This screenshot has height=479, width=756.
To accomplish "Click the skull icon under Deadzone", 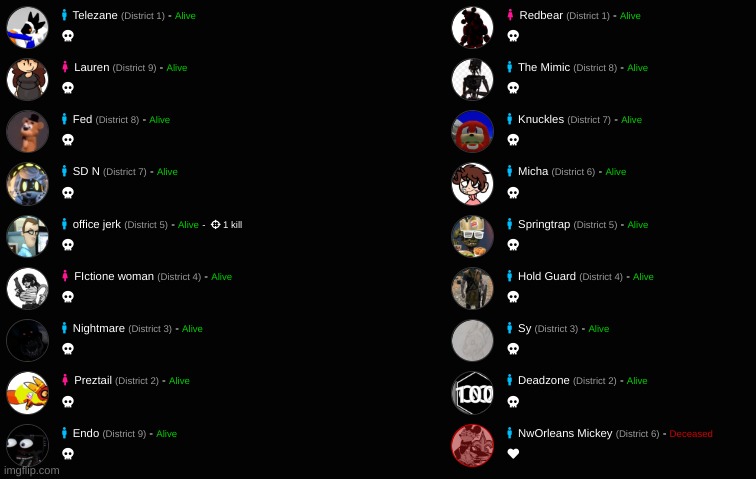I will 513,401.
